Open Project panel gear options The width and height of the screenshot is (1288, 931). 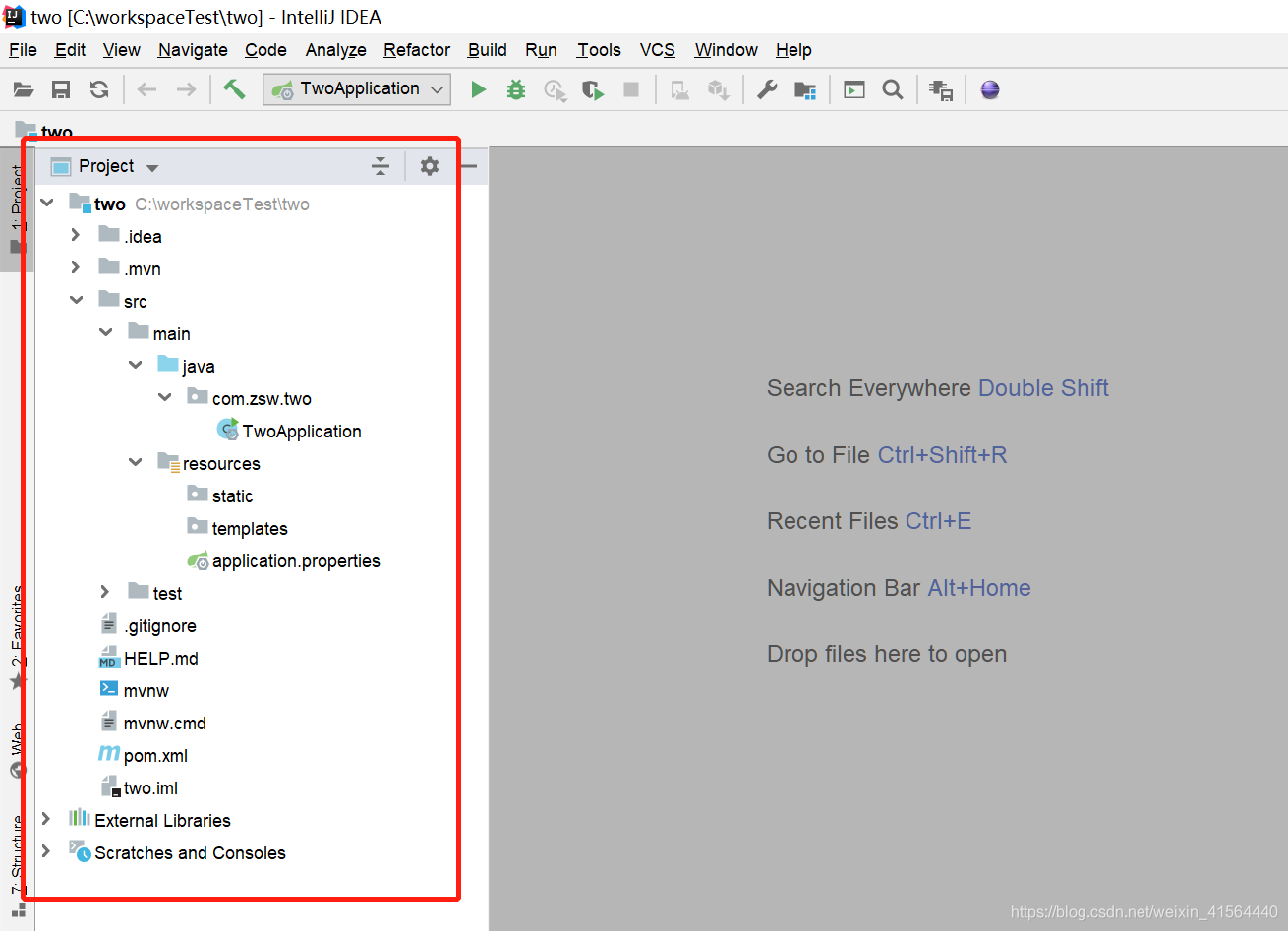coord(430,166)
